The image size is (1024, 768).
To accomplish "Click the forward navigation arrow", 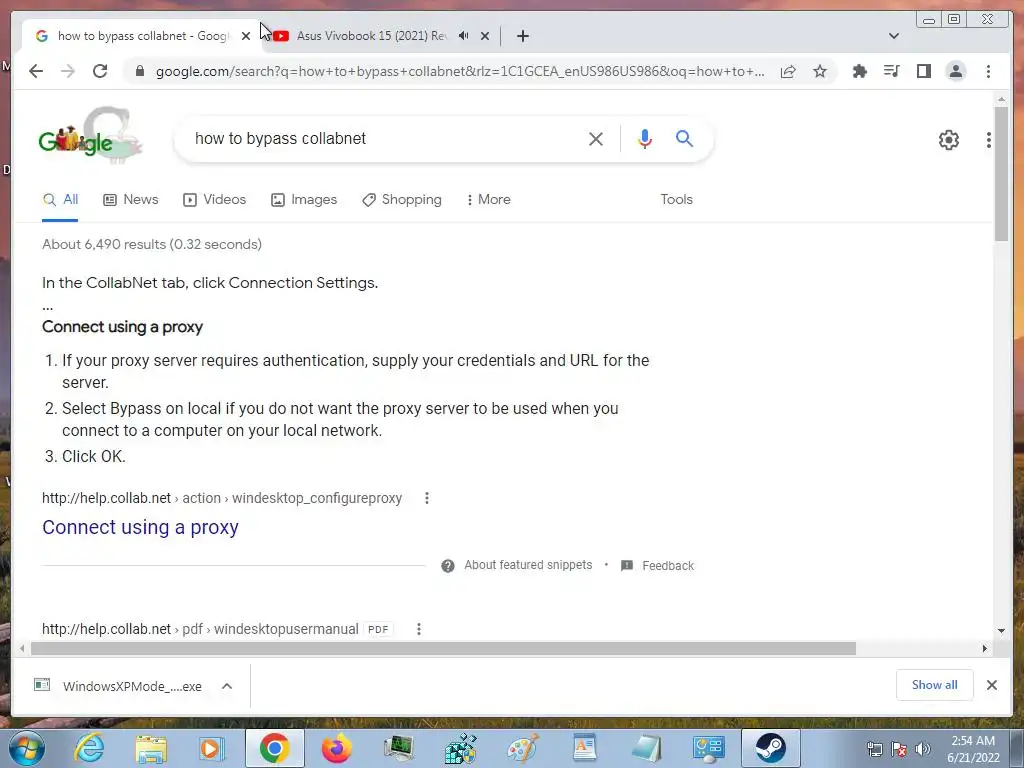I will 68,71.
